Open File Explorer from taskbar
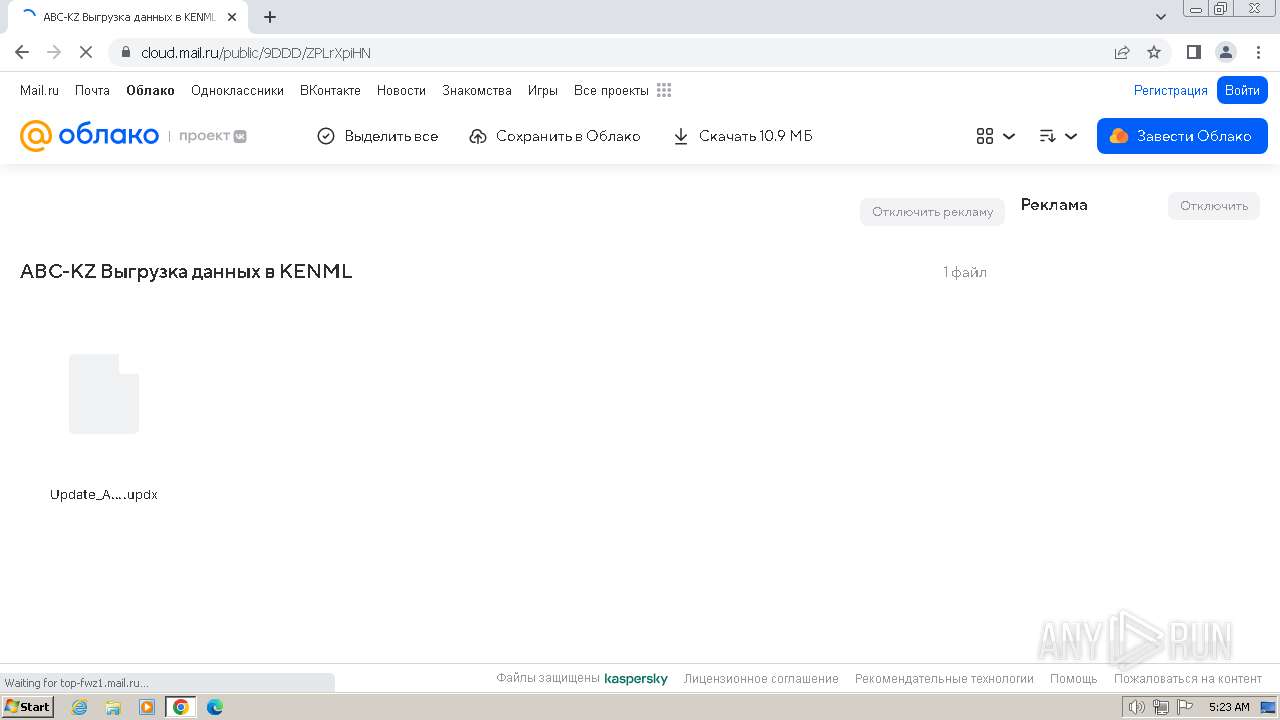This screenshot has height=720, width=1280. click(113, 707)
